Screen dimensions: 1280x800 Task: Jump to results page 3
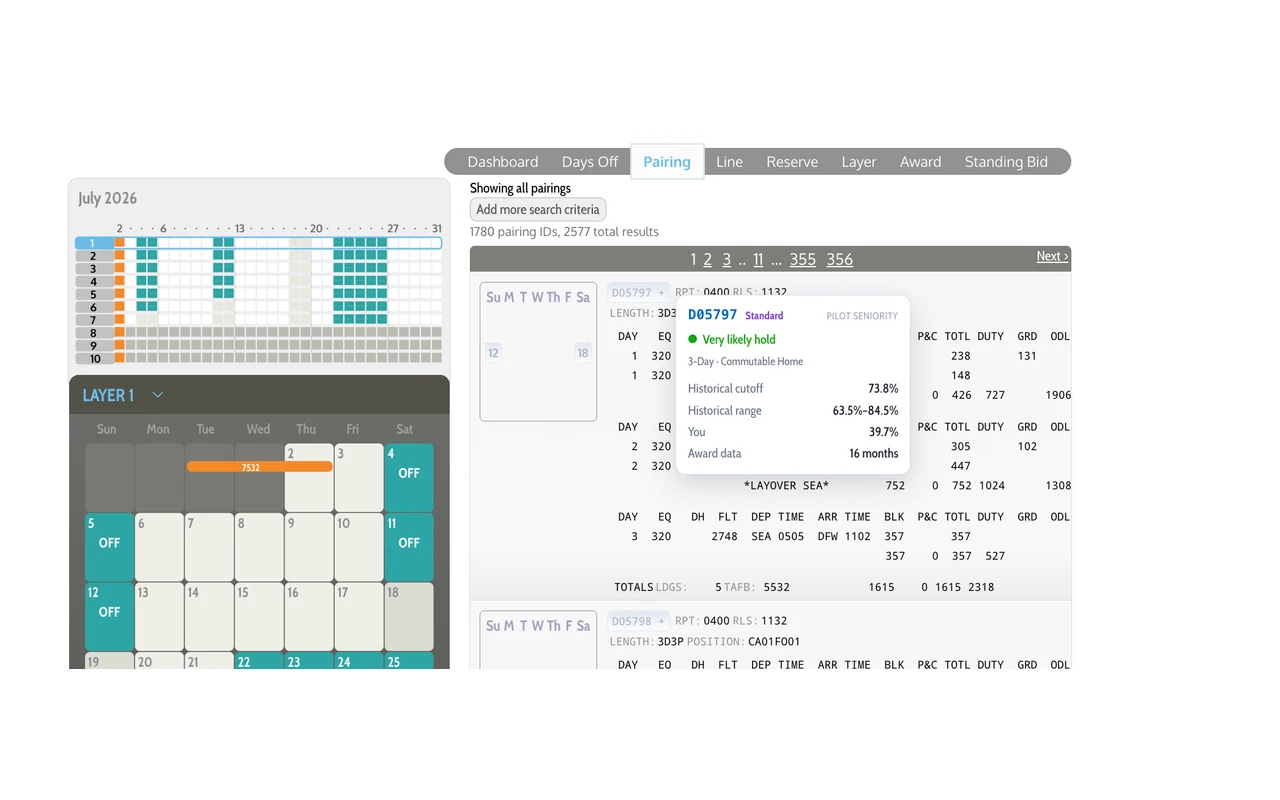click(x=727, y=259)
